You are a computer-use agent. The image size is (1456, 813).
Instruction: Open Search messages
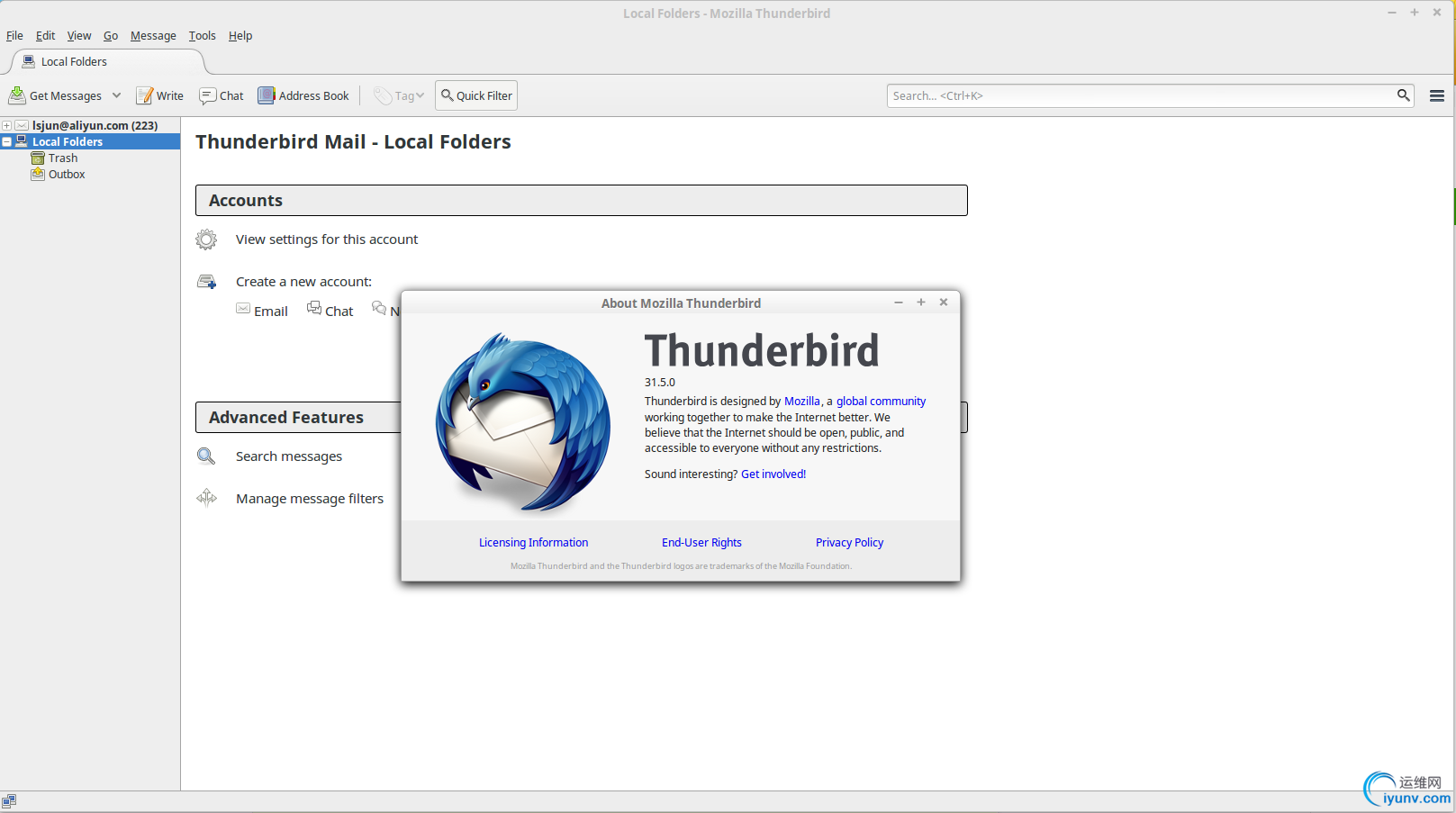(289, 456)
